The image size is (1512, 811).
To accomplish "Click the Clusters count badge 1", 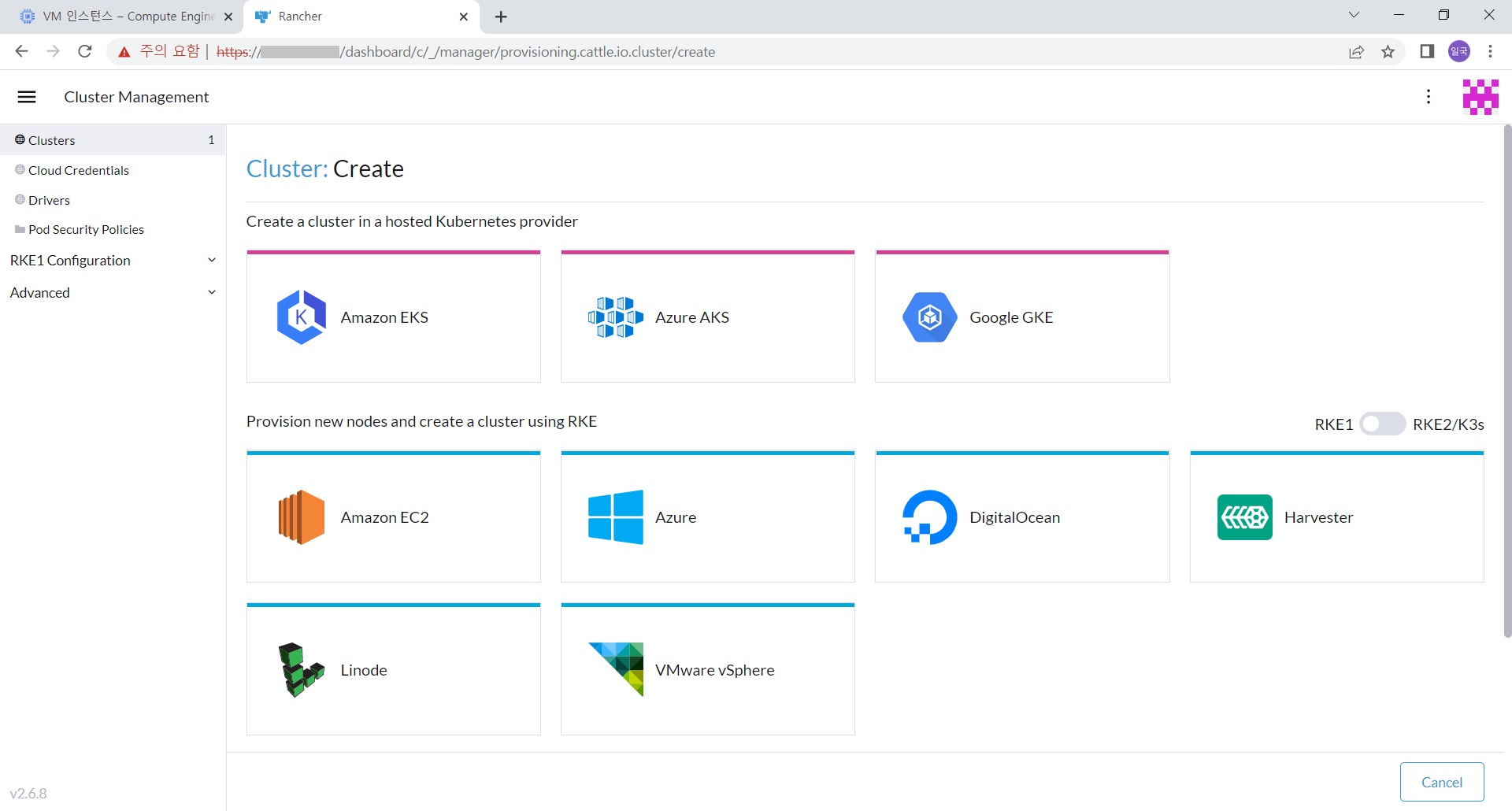I will coord(211,140).
